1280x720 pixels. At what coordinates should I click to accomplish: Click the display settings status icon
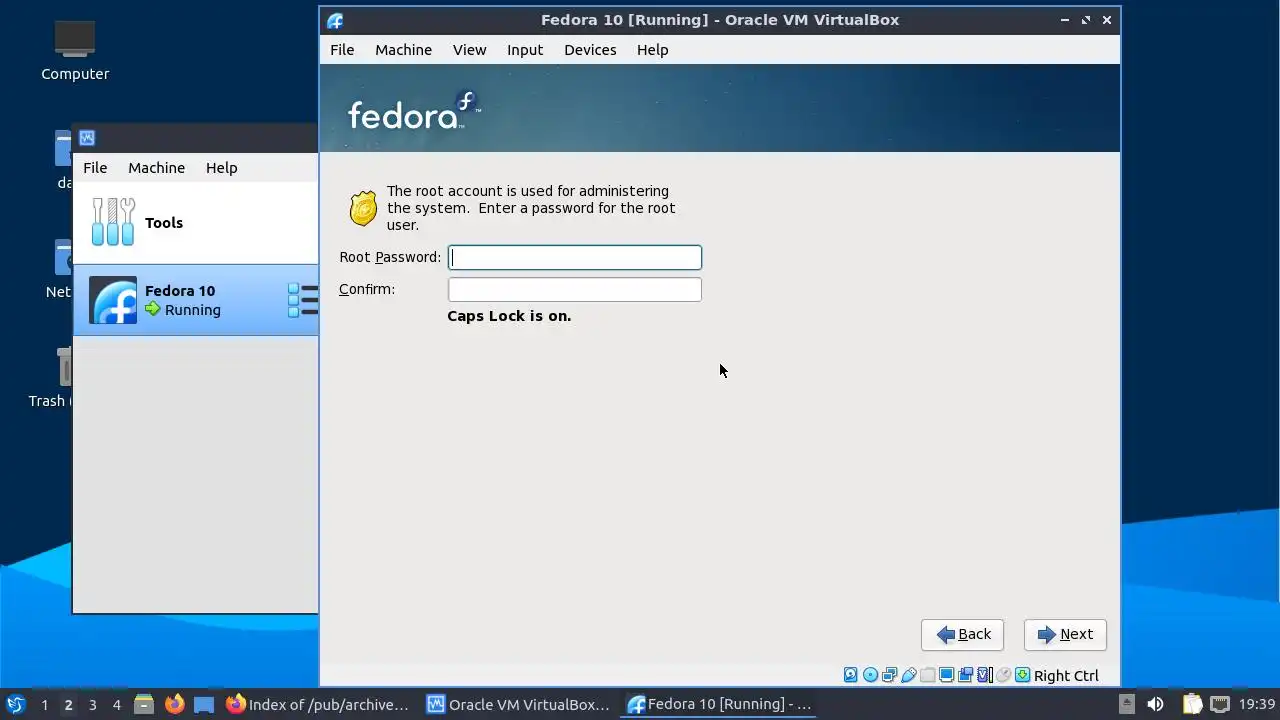[x=947, y=675]
